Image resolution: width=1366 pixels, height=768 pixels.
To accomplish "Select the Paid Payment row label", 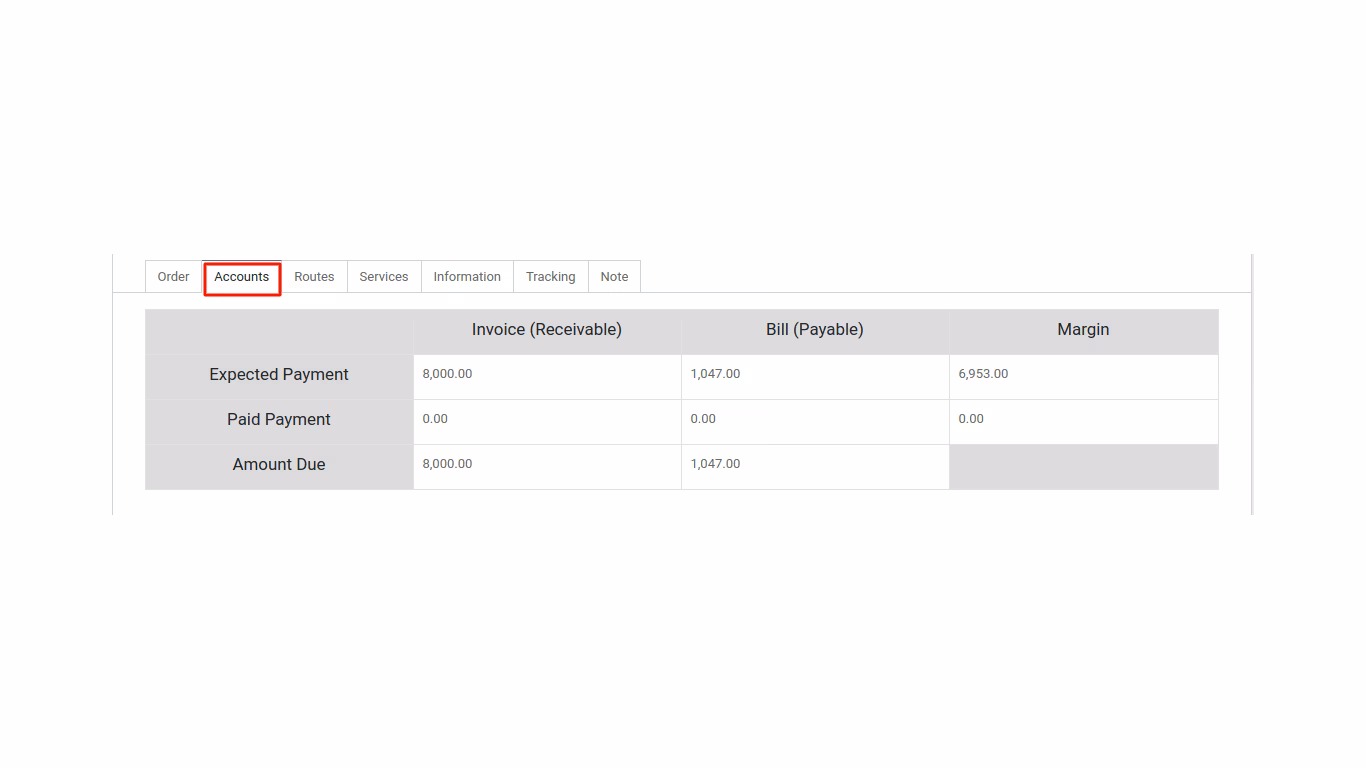I will 279,420.
